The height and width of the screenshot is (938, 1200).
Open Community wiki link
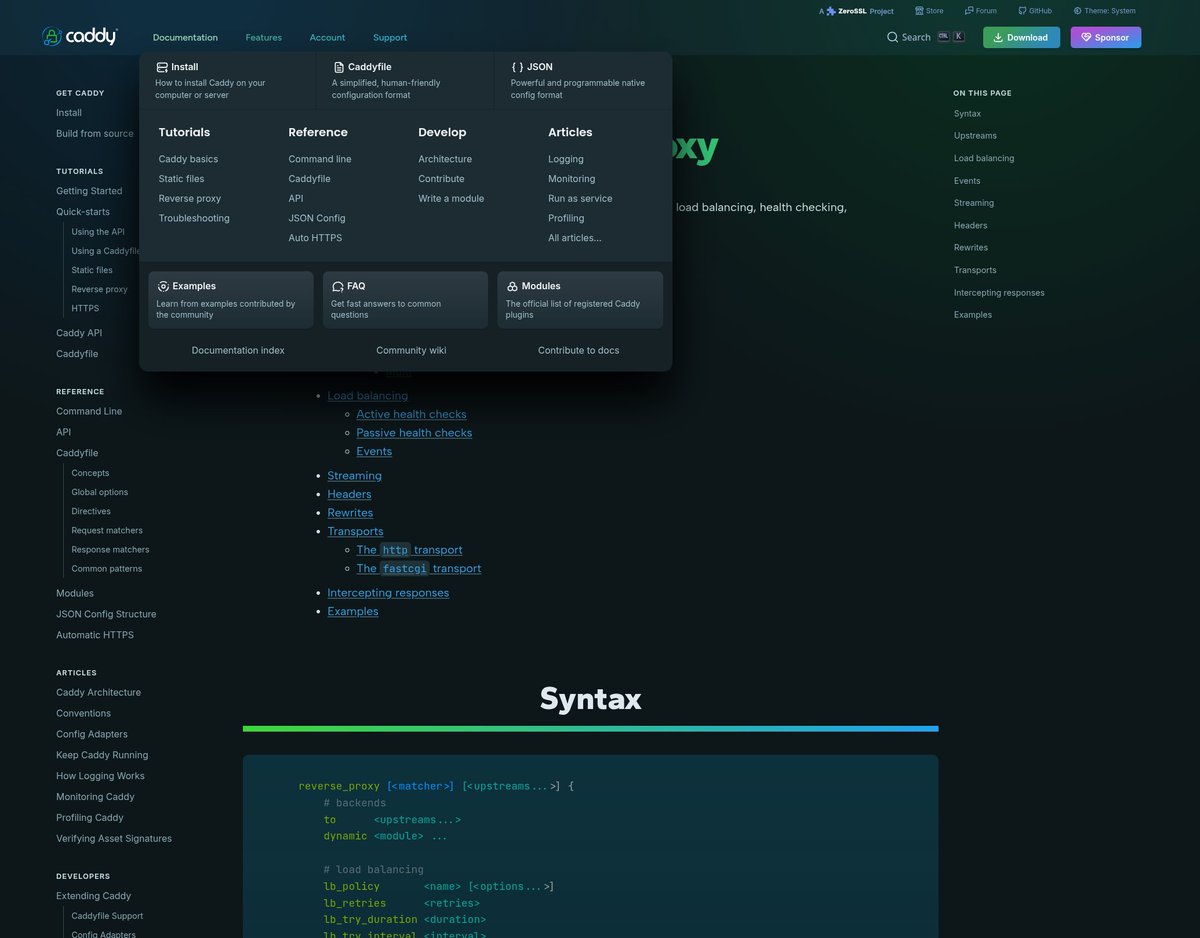pos(411,350)
